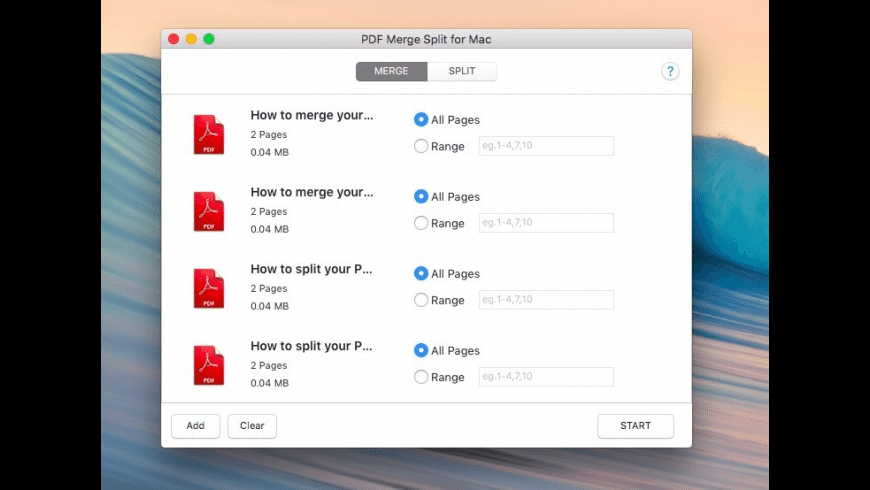Select the first PDF file icon
The width and height of the screenshot is (870, 490).
click(208, 134)
